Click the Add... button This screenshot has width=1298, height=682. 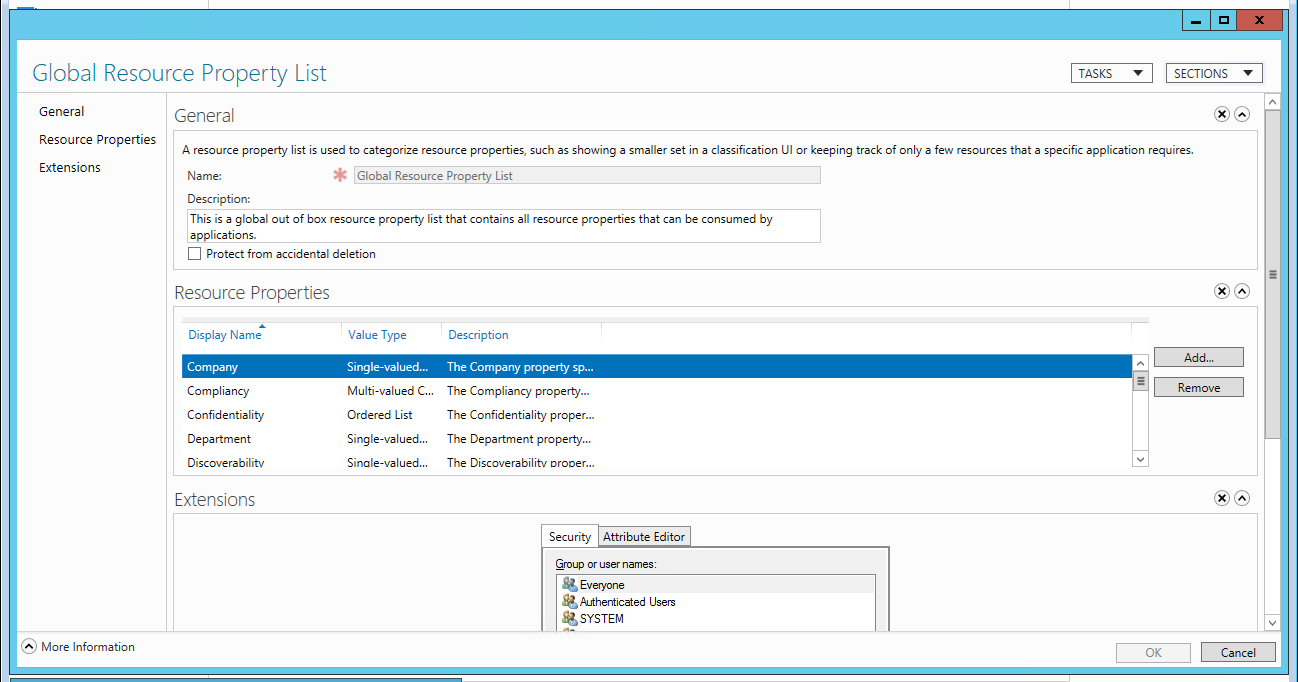coord(1198,357)
